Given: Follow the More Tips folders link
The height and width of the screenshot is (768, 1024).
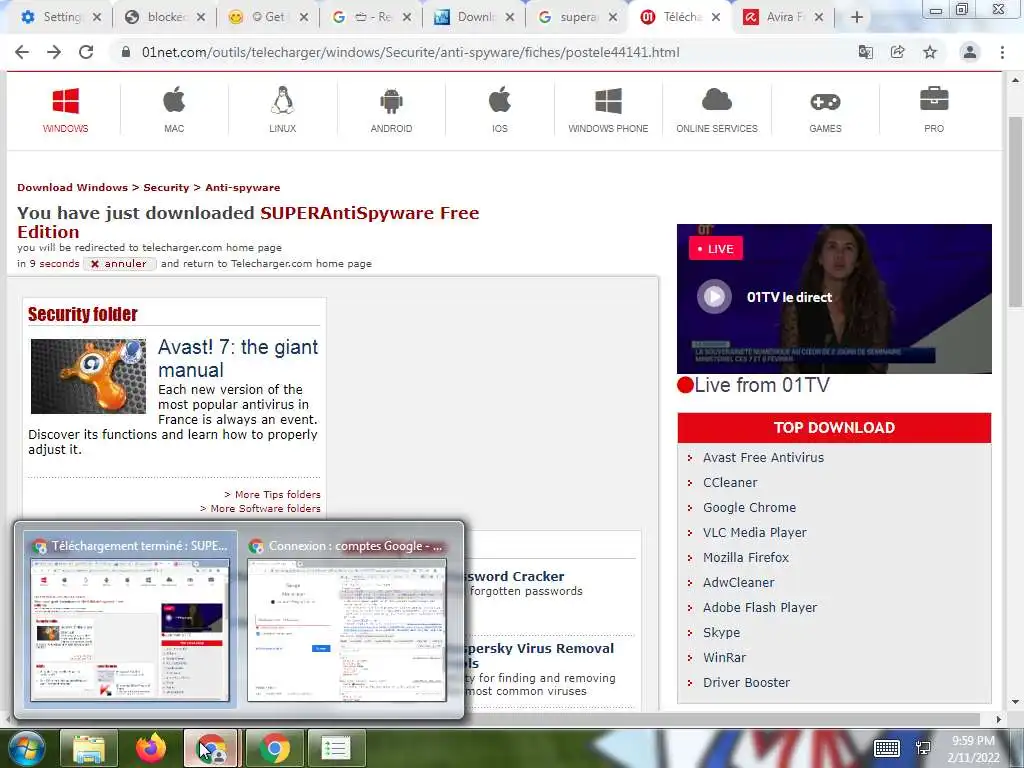Looking at the screenshot, I should click(x=278, y=494).
